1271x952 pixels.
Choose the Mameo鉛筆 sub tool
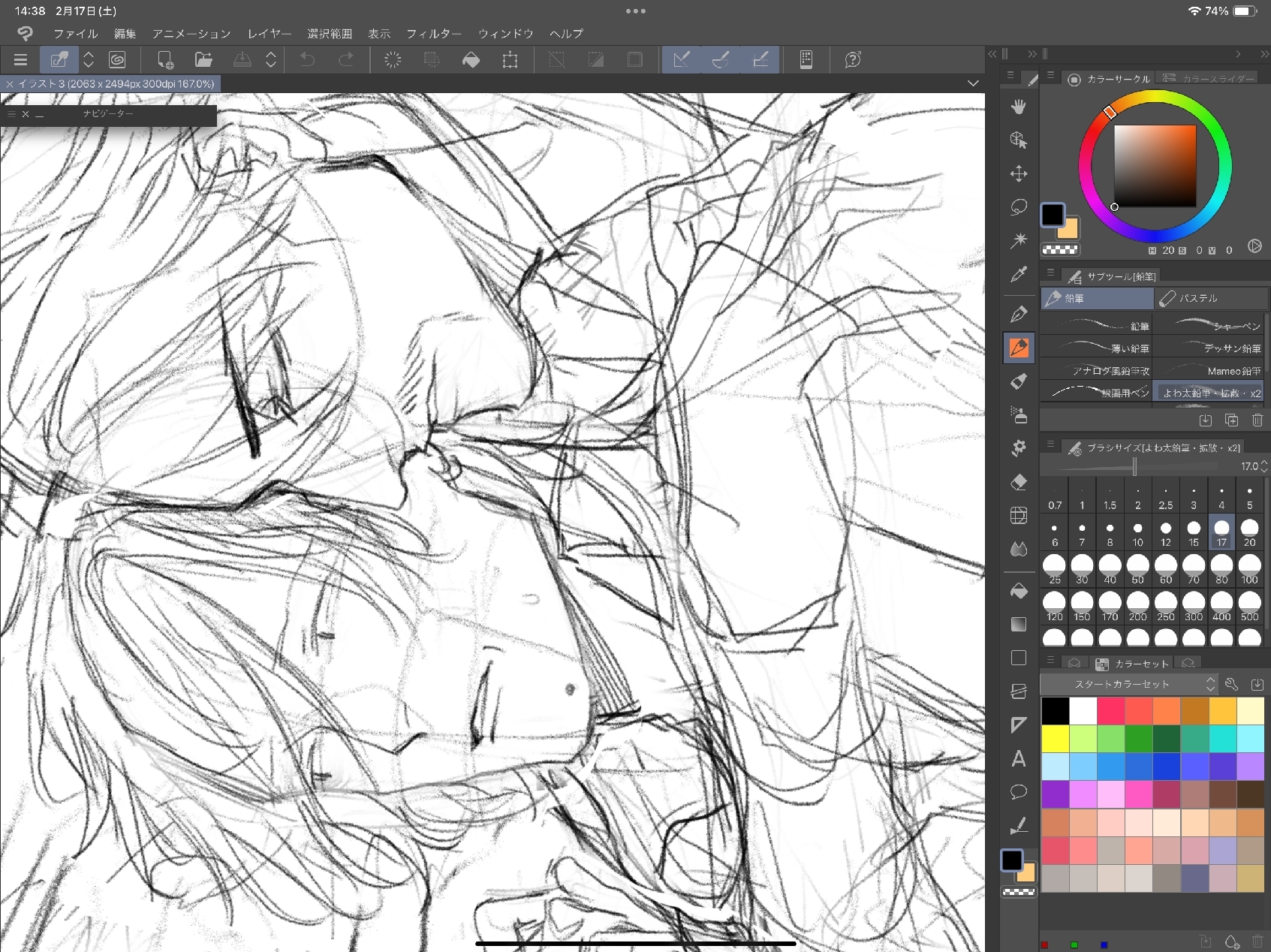click(1209, 371)
